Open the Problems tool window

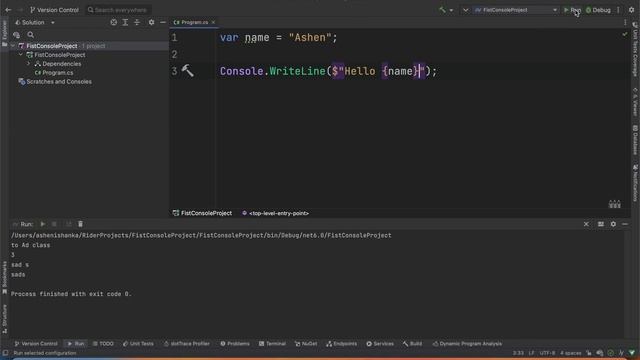click(x=235, y=344)
